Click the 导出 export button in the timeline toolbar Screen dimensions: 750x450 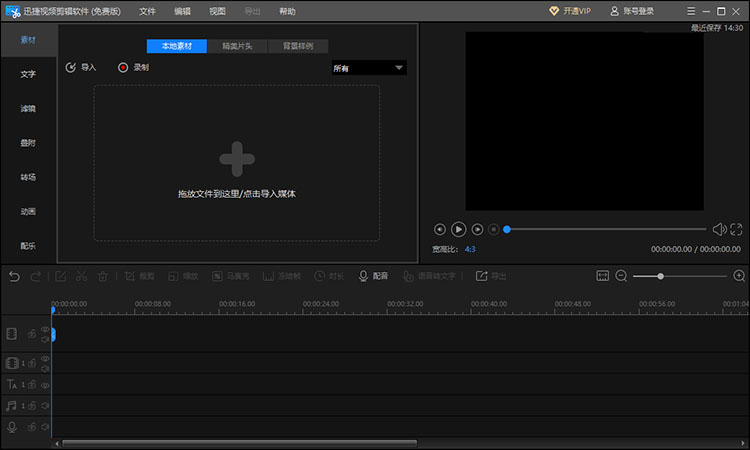click(x=491, y=276)
